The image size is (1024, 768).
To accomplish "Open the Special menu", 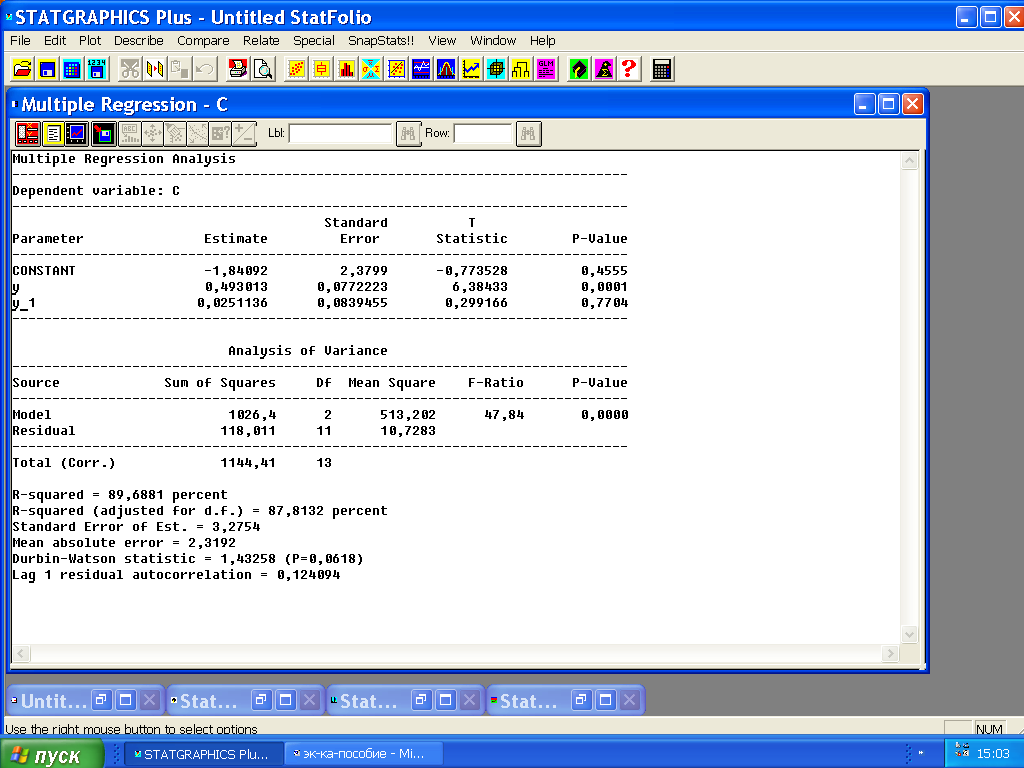I will [x=313, y=40].
